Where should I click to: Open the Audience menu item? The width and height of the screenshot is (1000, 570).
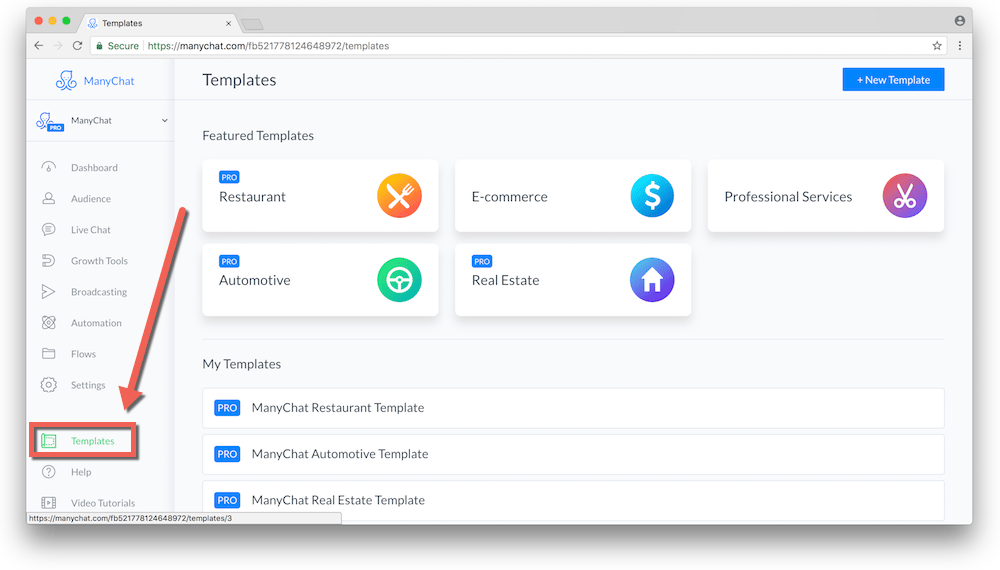(91, 199)
